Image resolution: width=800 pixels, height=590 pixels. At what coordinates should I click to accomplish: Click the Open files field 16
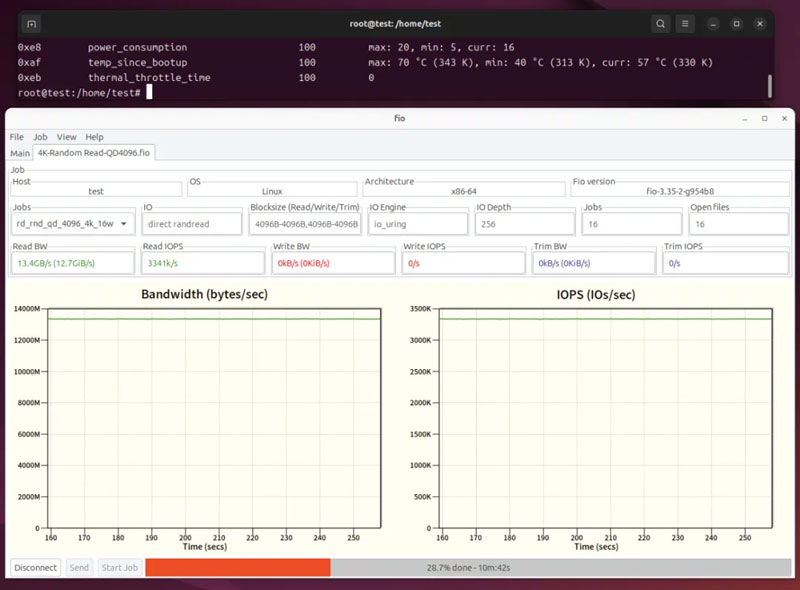(739, 224)
